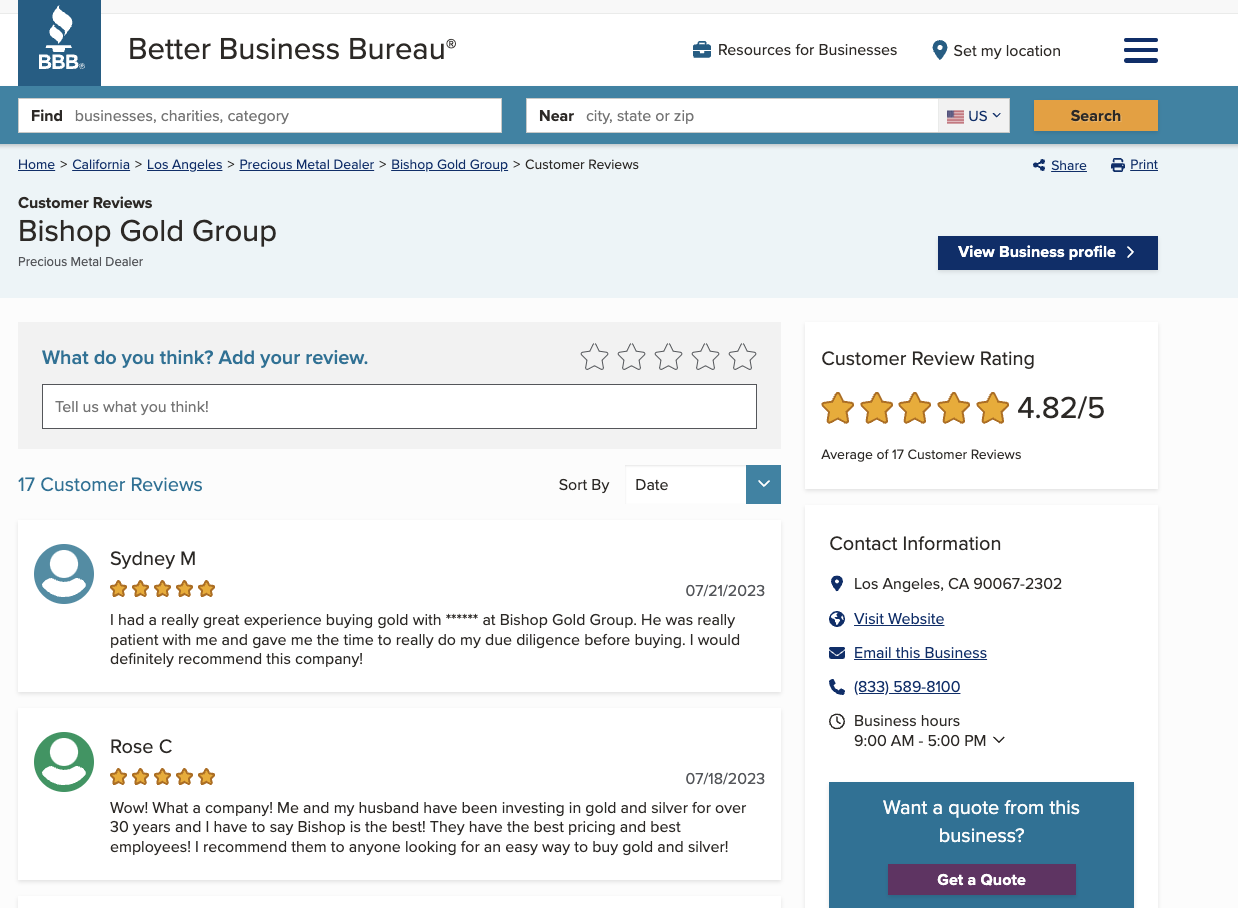
Task: Click the Print link
Action: pos(1144,165)
